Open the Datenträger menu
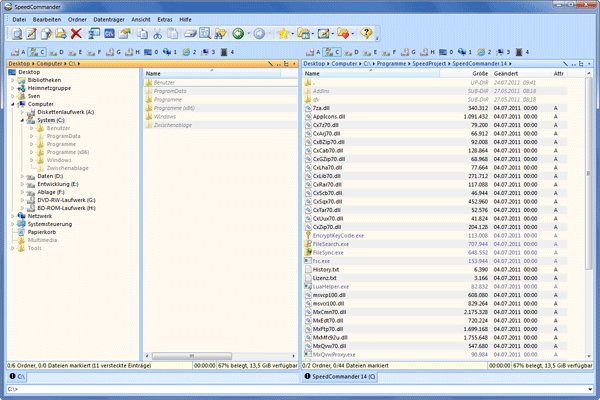The width and height of the screenshot is (600, 400). pyautogui.click(x=109, y=20)
